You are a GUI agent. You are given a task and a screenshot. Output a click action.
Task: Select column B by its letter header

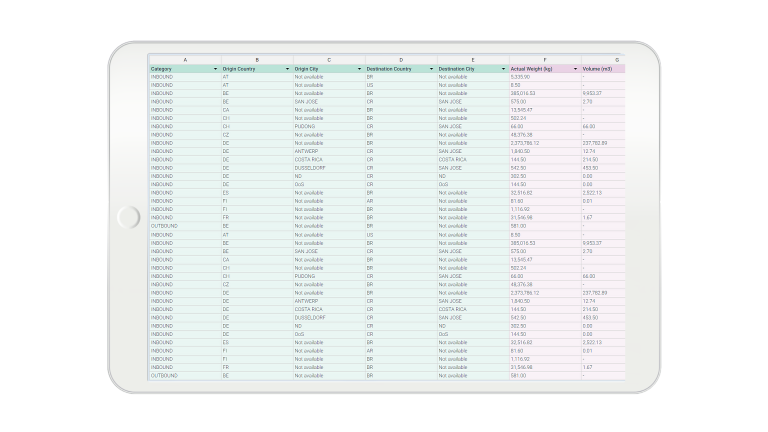click(257, 60)
